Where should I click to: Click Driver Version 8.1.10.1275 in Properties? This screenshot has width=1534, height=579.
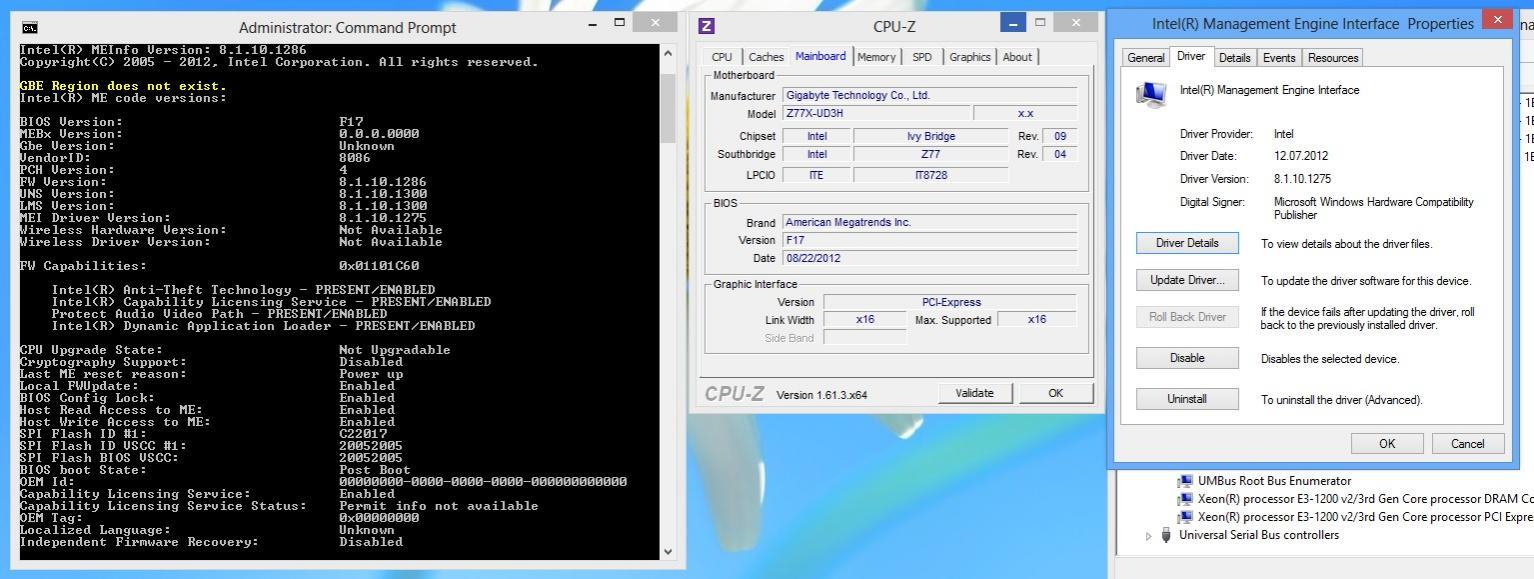click(x=1302, y=179)
